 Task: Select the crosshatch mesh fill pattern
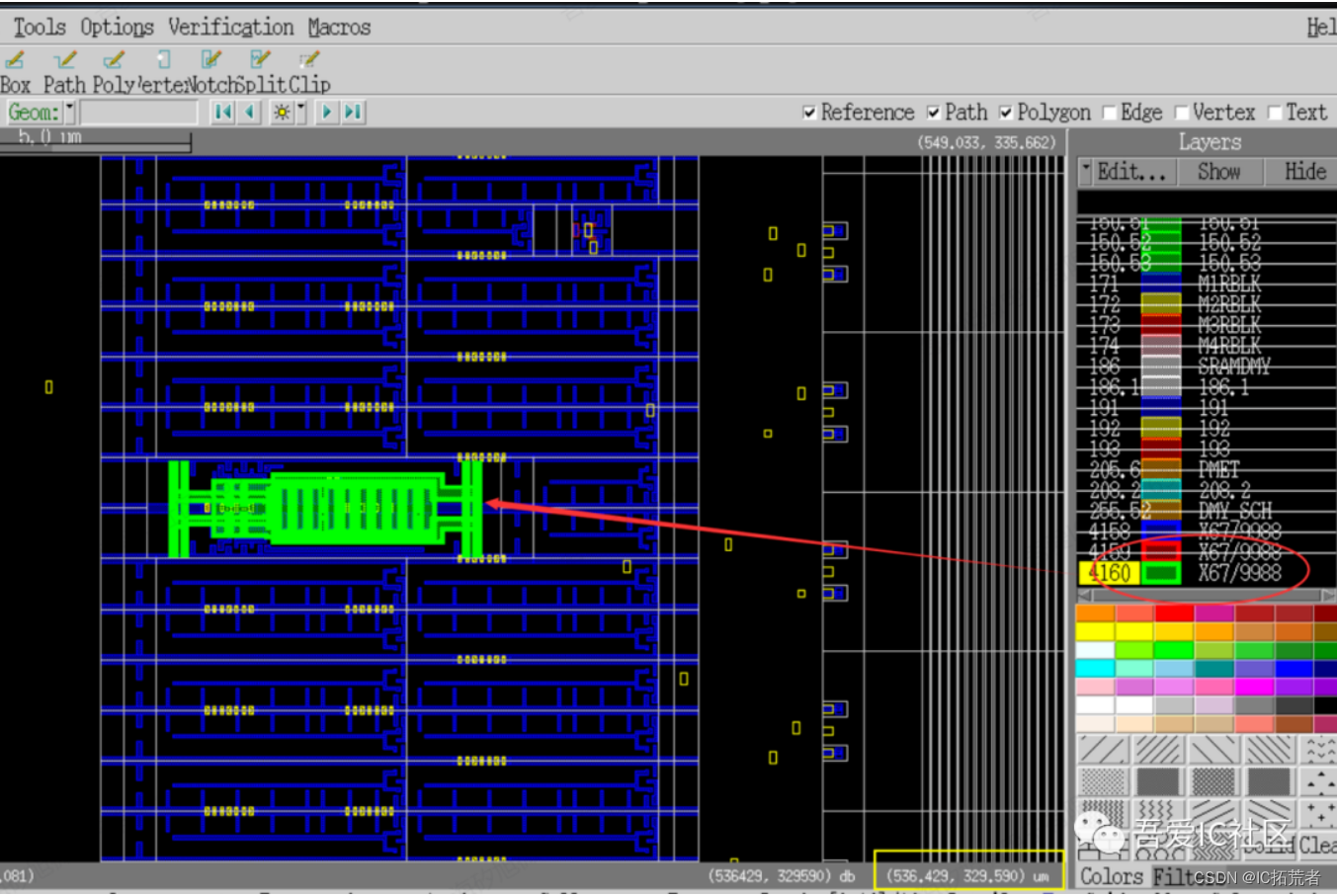[x=1212, y=782]
